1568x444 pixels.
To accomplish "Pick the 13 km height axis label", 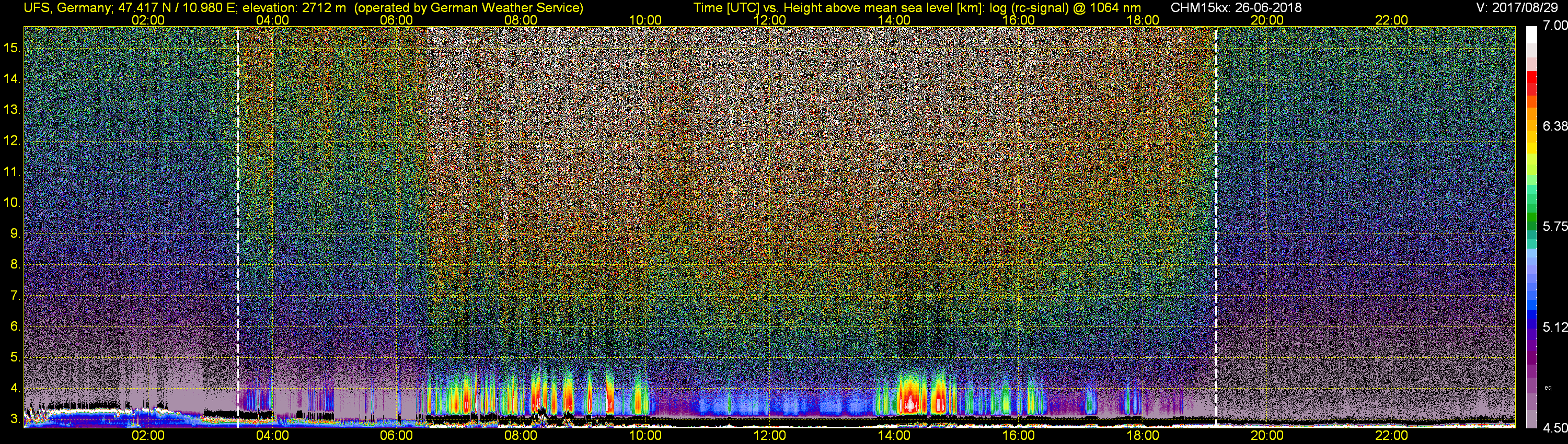I will [12, 110].
